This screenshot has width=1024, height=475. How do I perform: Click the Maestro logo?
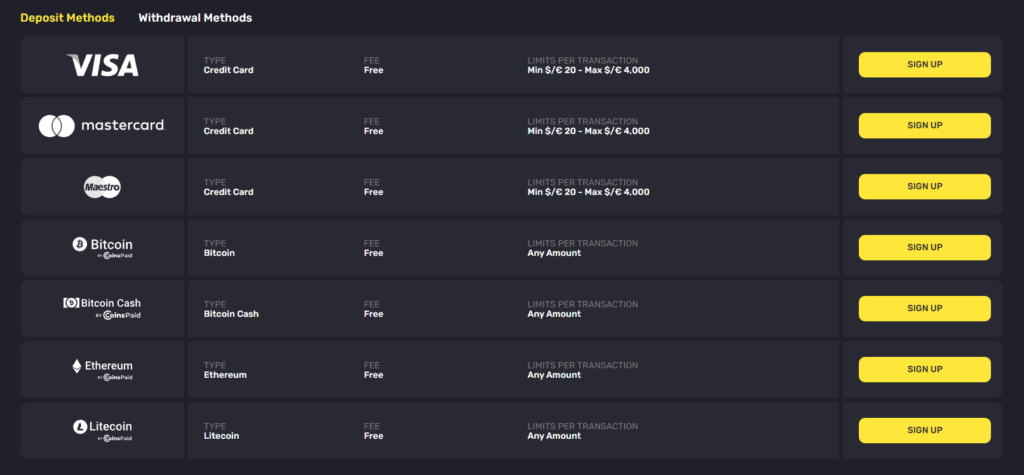tap(103, 187)
